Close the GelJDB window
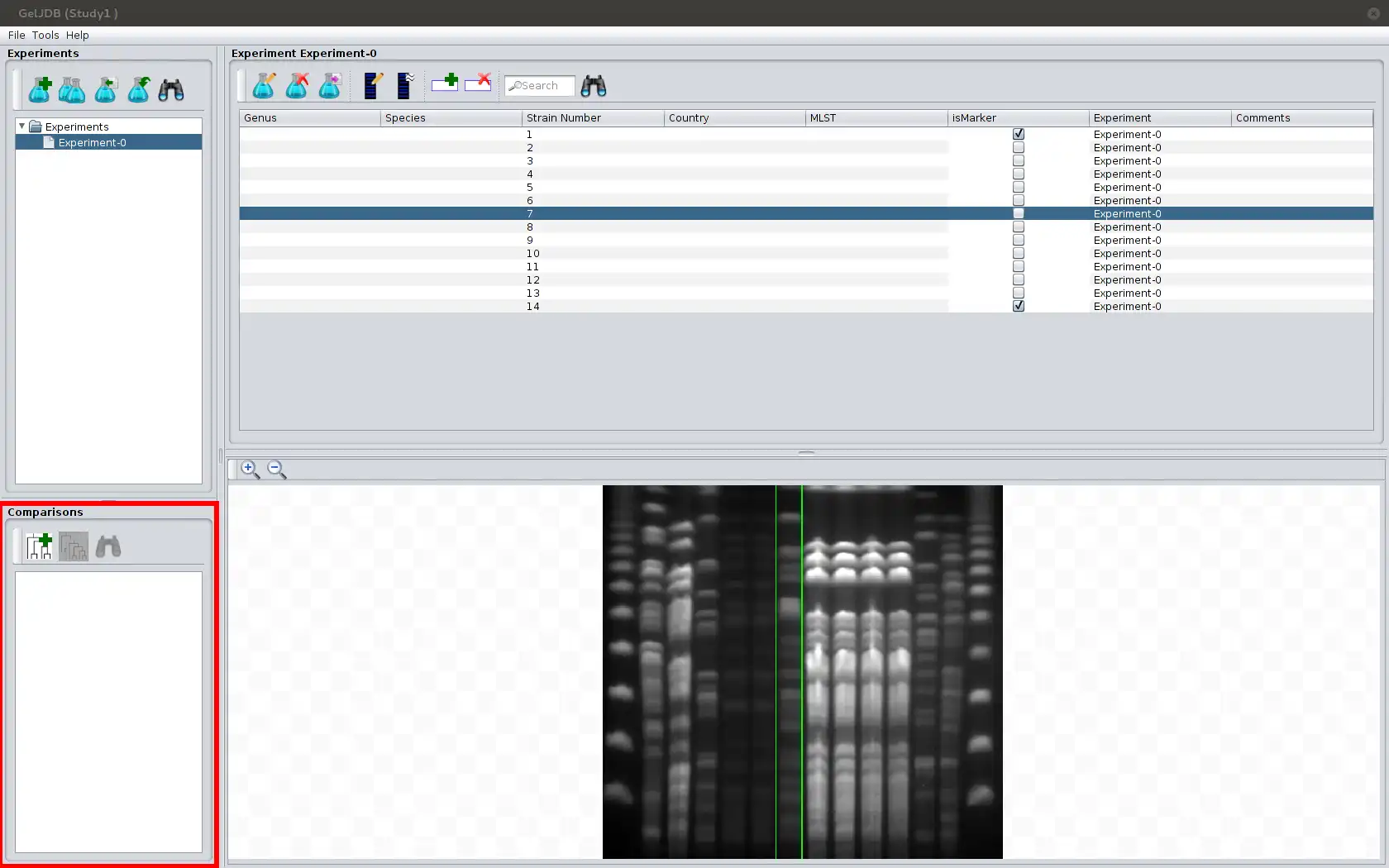This screenshot has width=1389, height=868. point(1373,13)
